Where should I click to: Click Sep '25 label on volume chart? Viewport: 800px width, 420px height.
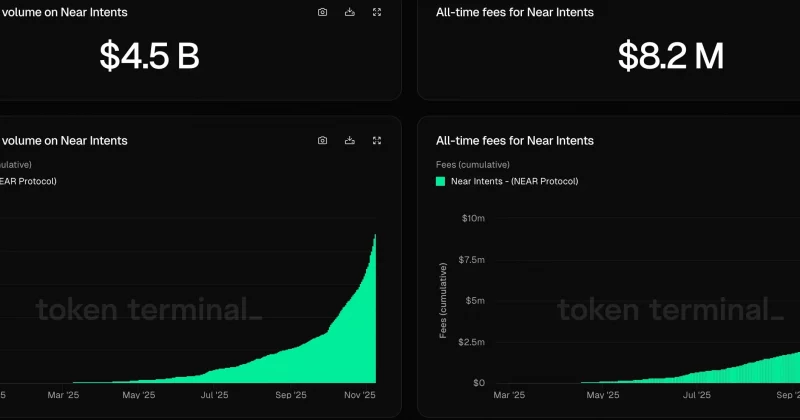click(x=291, y=395)
